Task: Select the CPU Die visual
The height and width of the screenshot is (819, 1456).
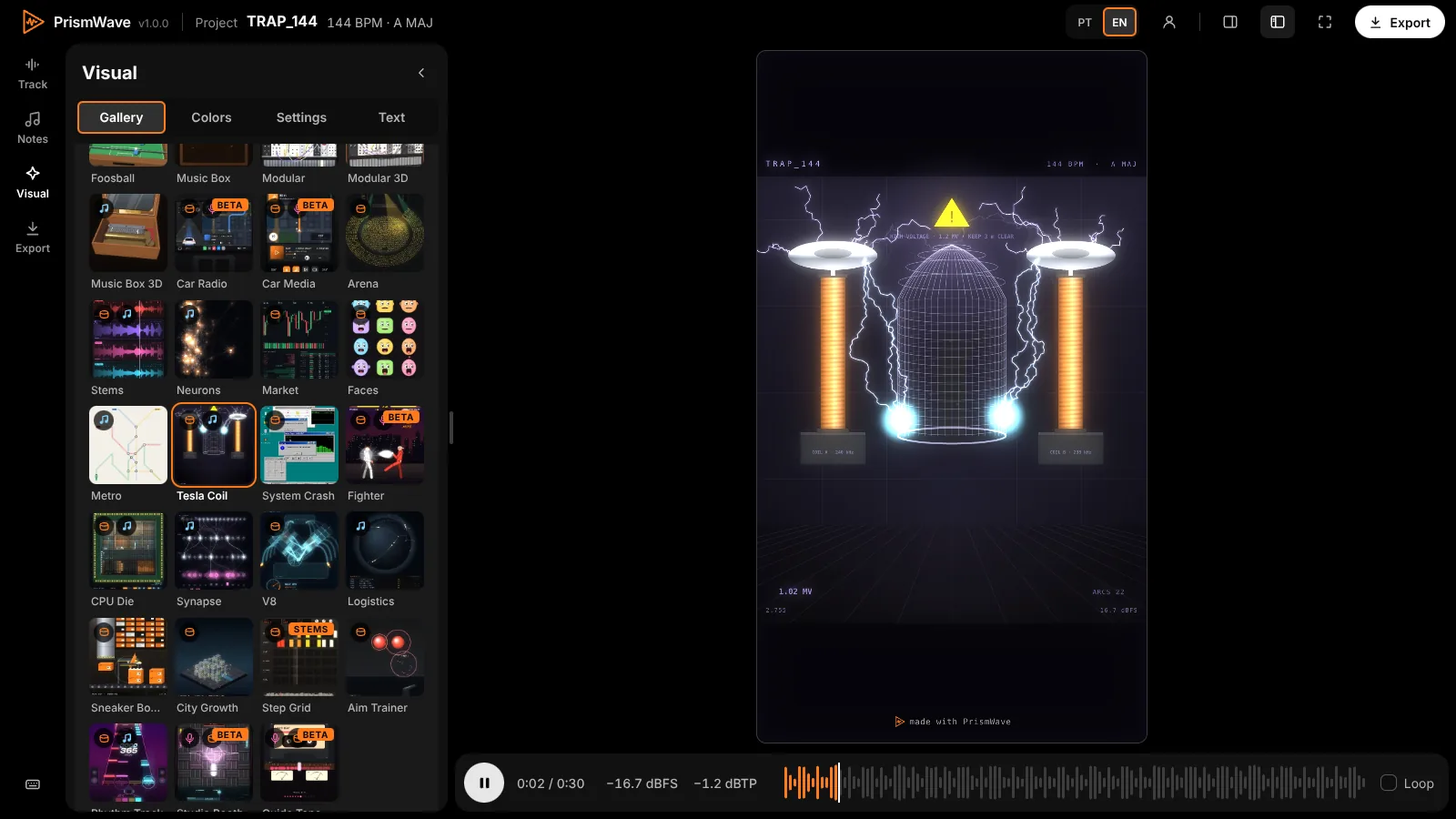Action: [x=128, y=560]
